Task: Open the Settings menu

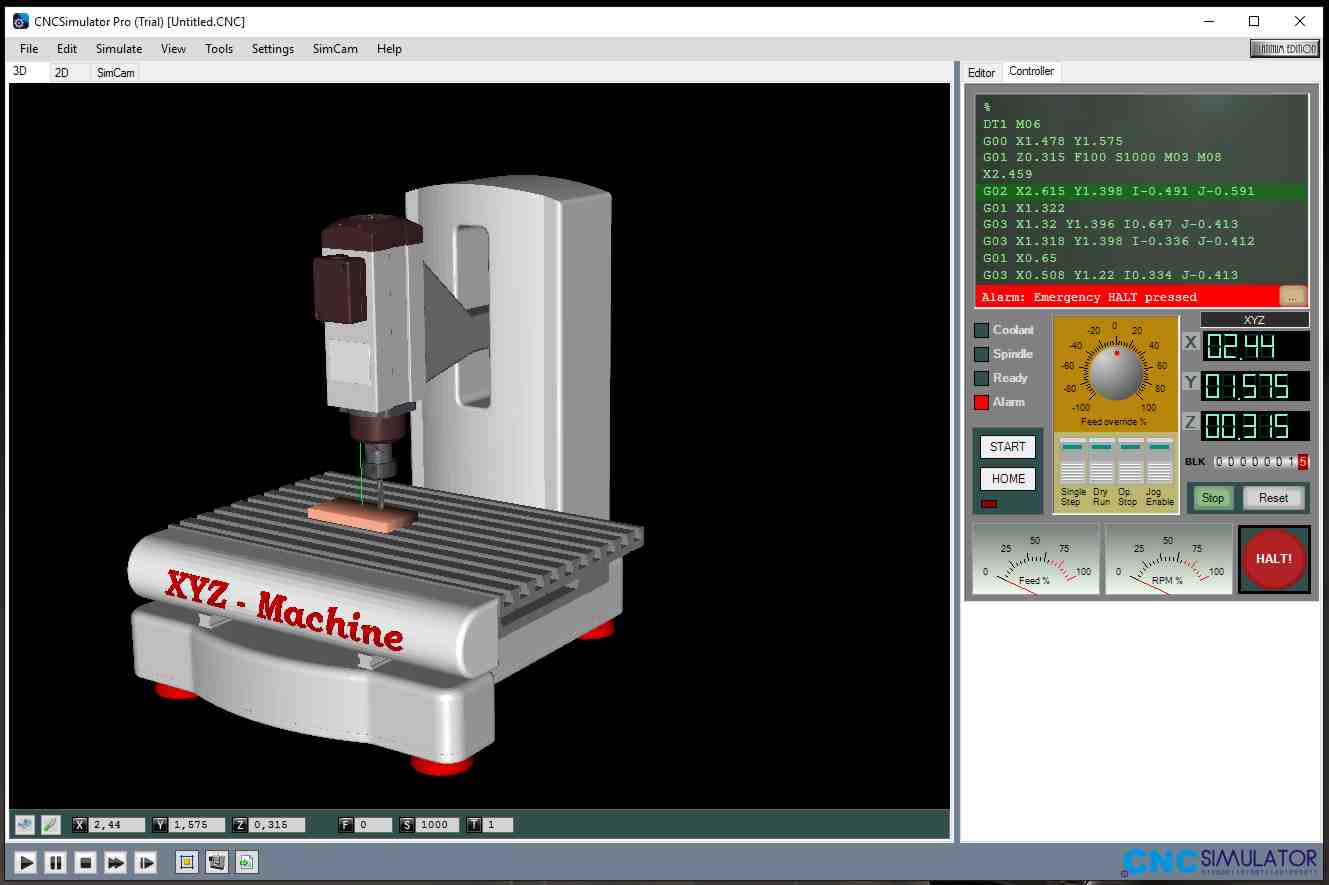Action: [272, 49]
